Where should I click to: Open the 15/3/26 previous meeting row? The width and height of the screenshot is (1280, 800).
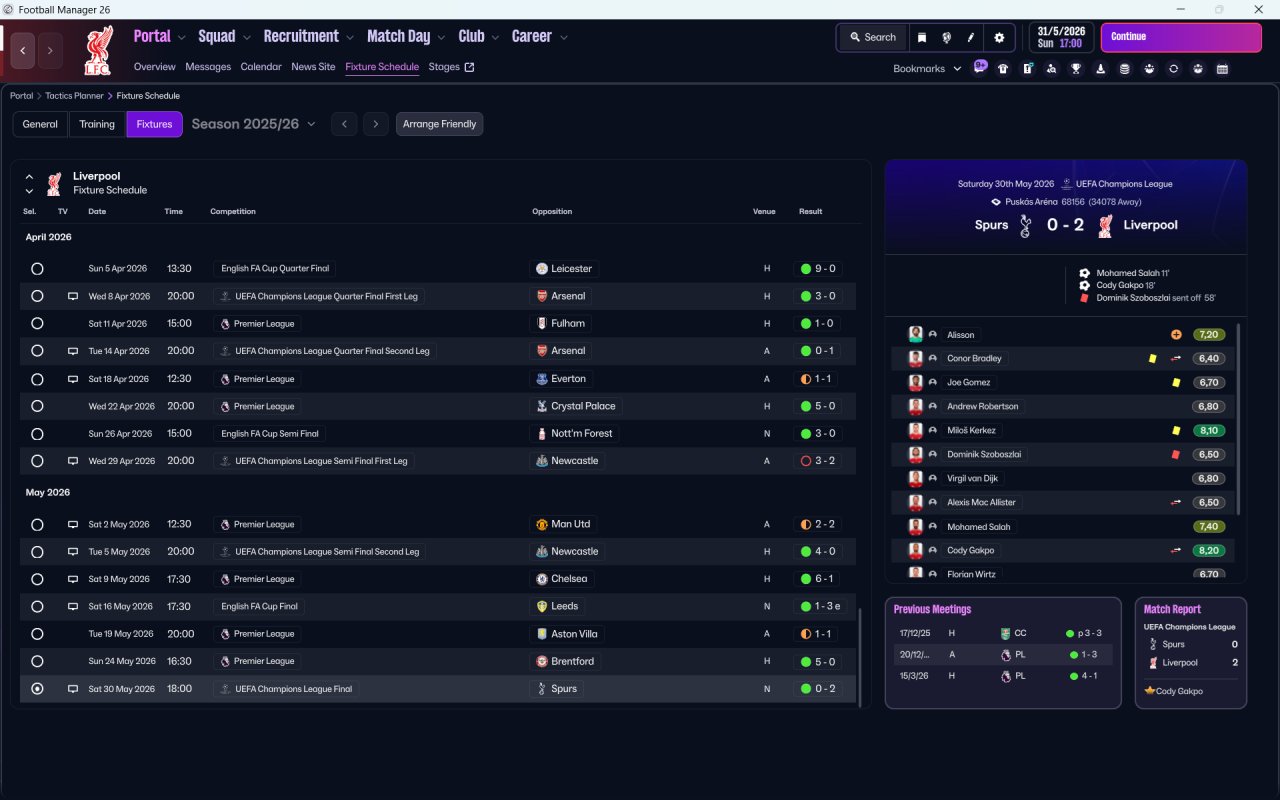click(x=1003, y=676)
